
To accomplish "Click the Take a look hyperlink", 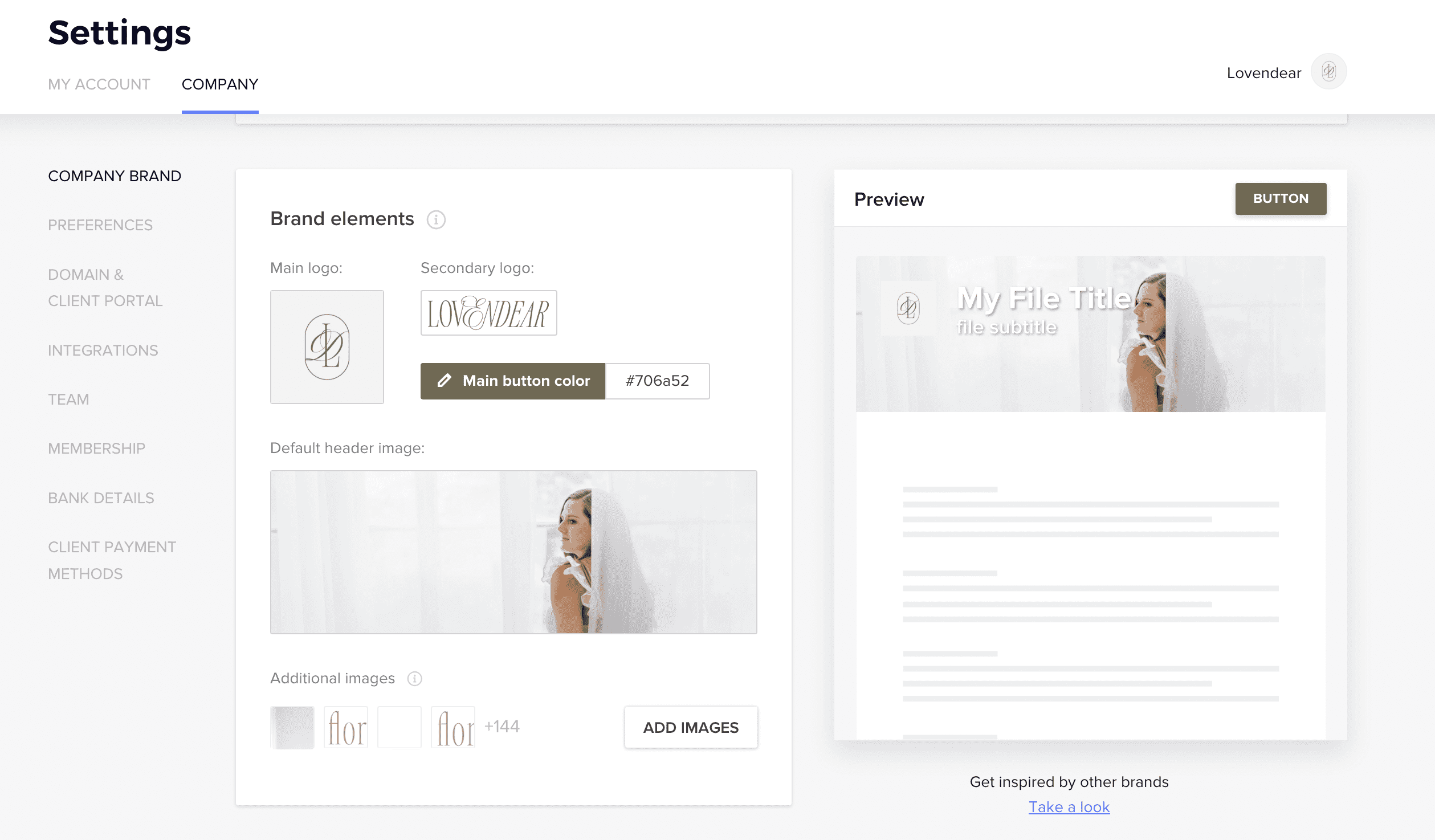I will pyautogui.click(x=1069, y=806).
